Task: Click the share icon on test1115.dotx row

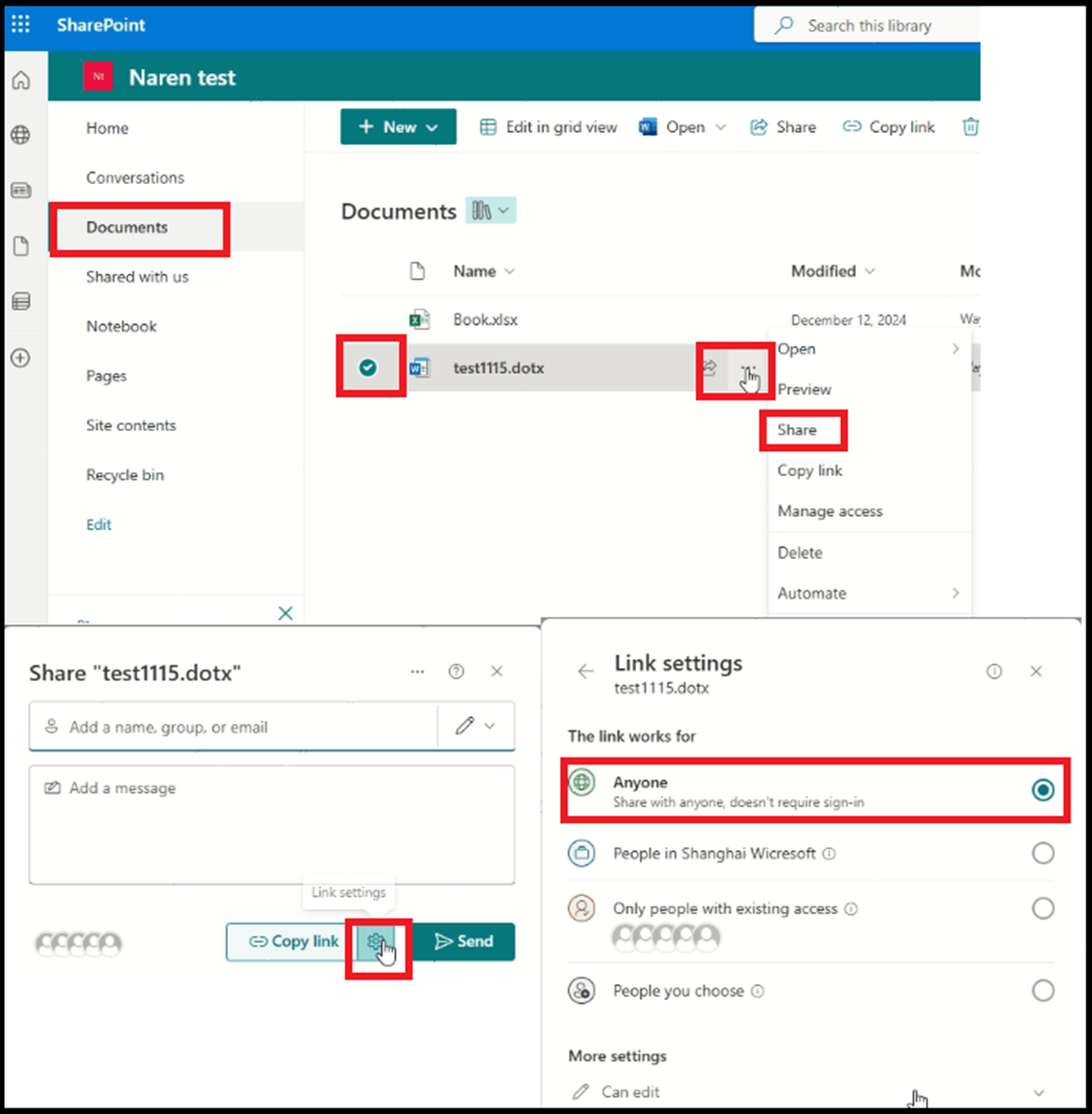Action: (x=709, y=367)
